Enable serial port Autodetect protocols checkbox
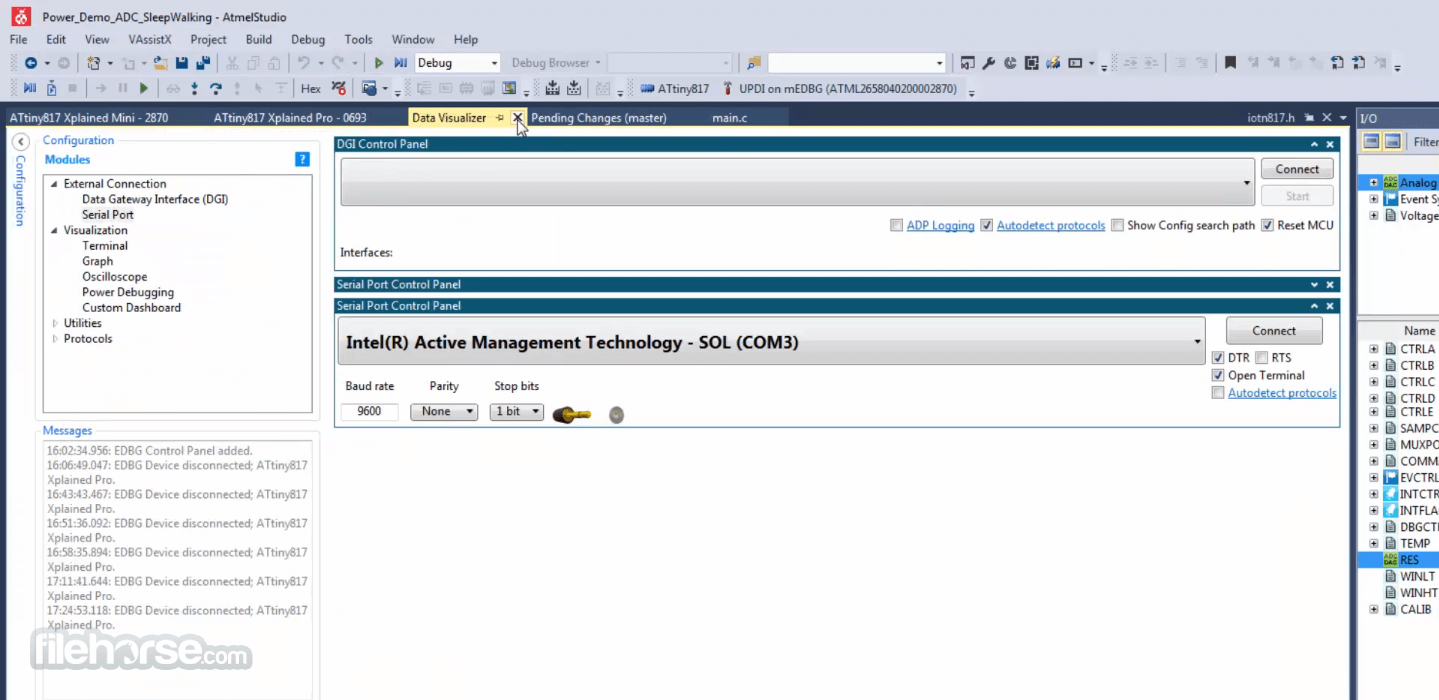1439x700 pixels. coord(1217,393)
